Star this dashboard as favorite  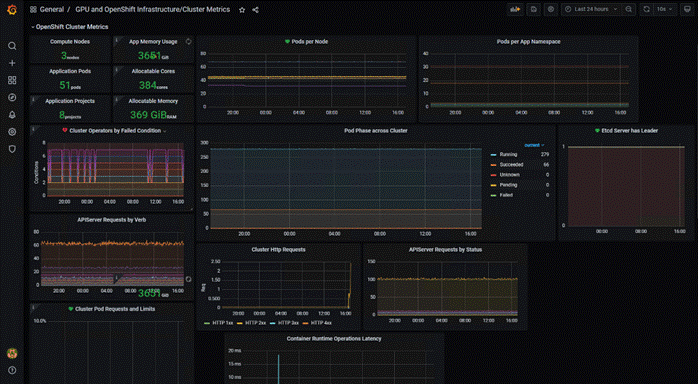242,10
